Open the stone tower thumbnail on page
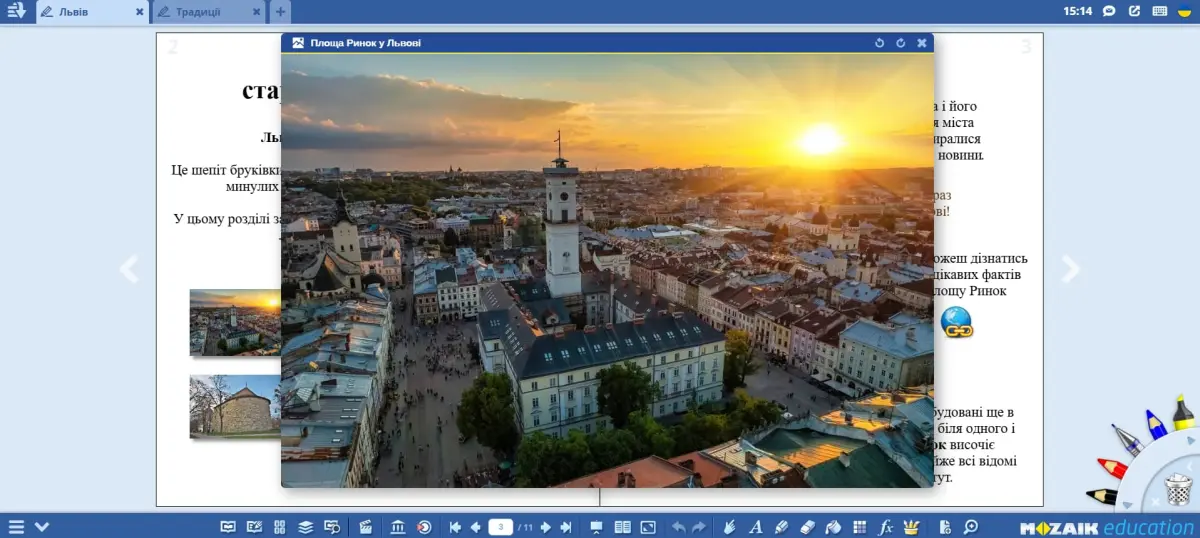1200x538 pixels. coord(235,406)
